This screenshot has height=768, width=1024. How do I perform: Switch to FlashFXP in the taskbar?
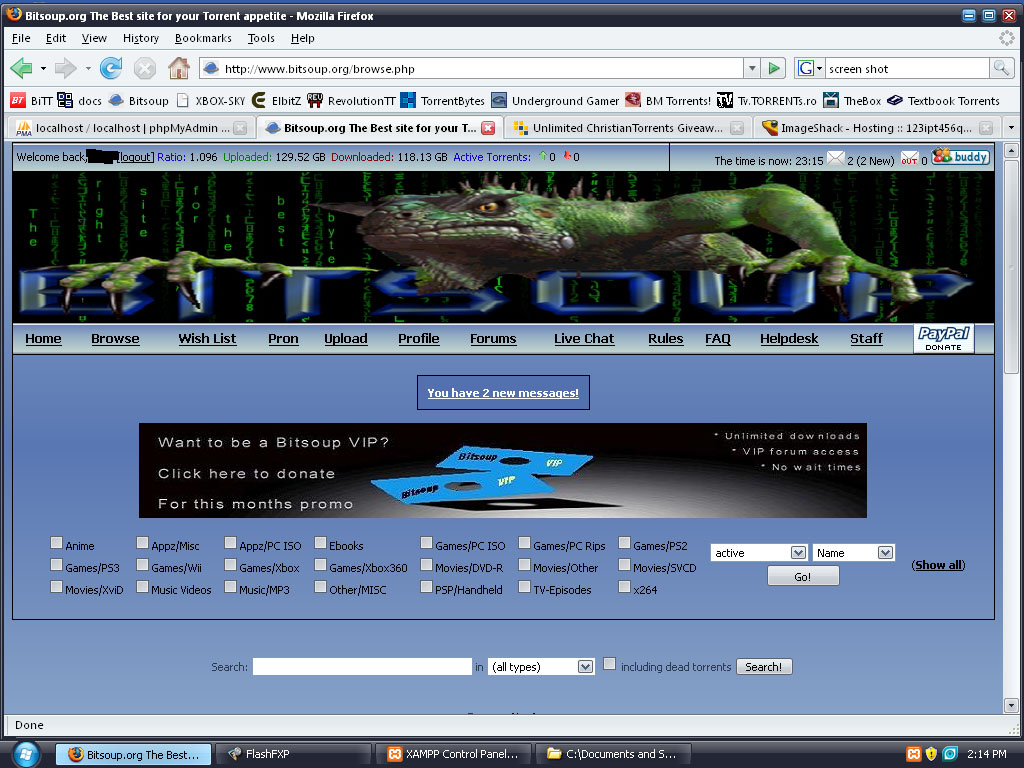293,754
